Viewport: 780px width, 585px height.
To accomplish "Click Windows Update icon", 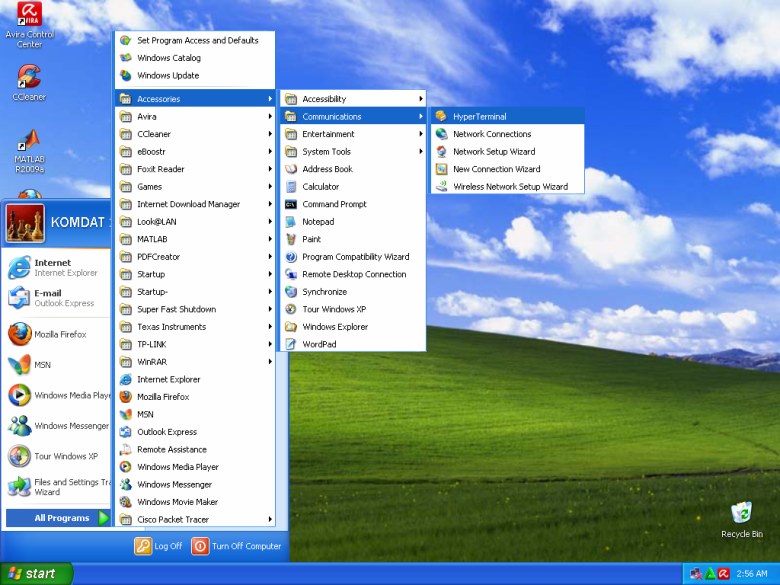I will [126, 75].
